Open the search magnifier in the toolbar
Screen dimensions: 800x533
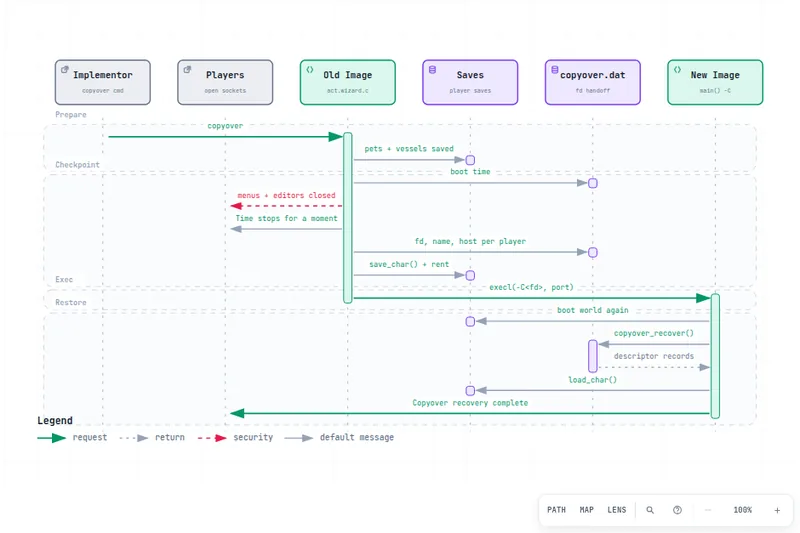click(650, 510)
